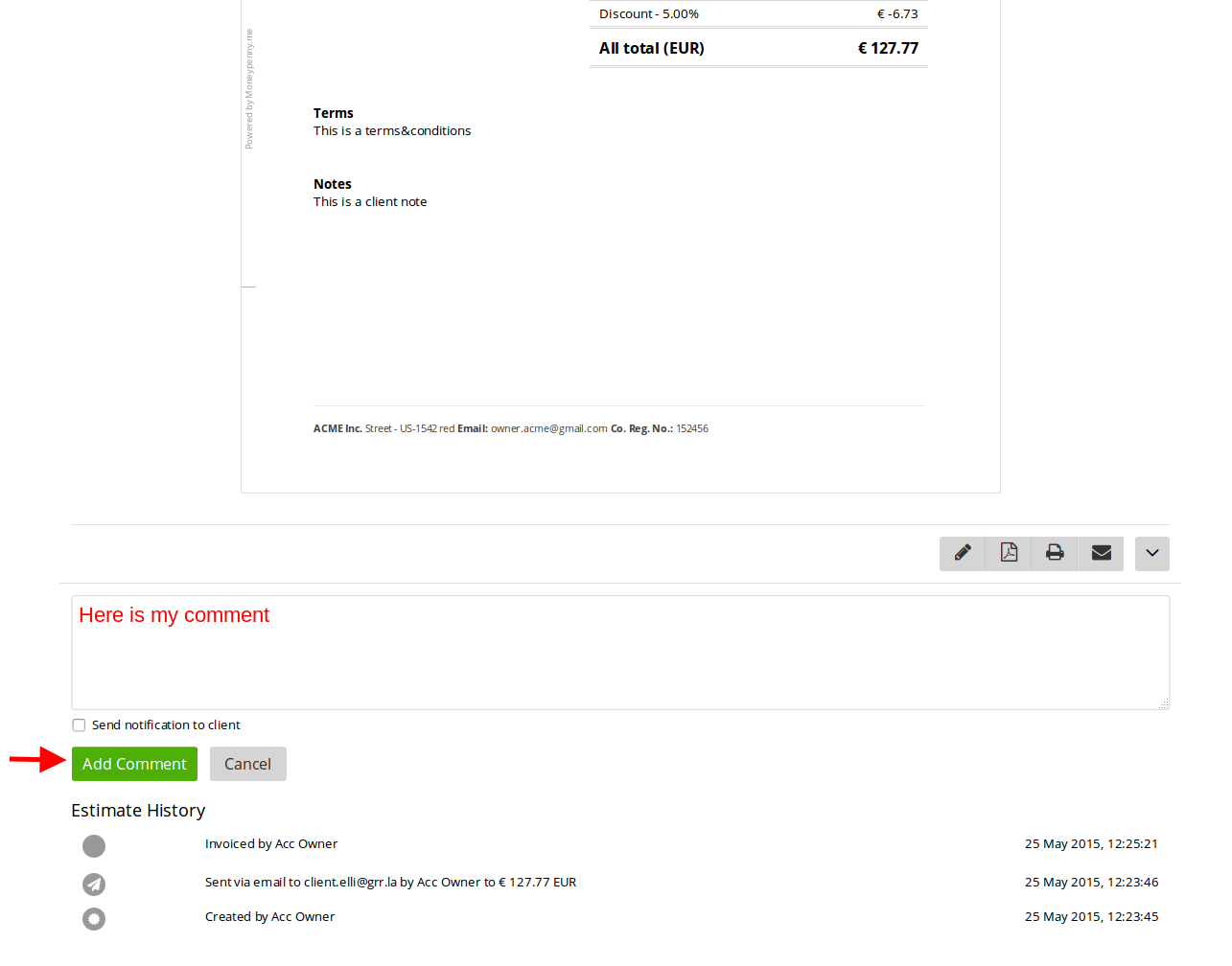Cancel the comment
This screenshot has width=1232, height=966.
pos(247,764)
